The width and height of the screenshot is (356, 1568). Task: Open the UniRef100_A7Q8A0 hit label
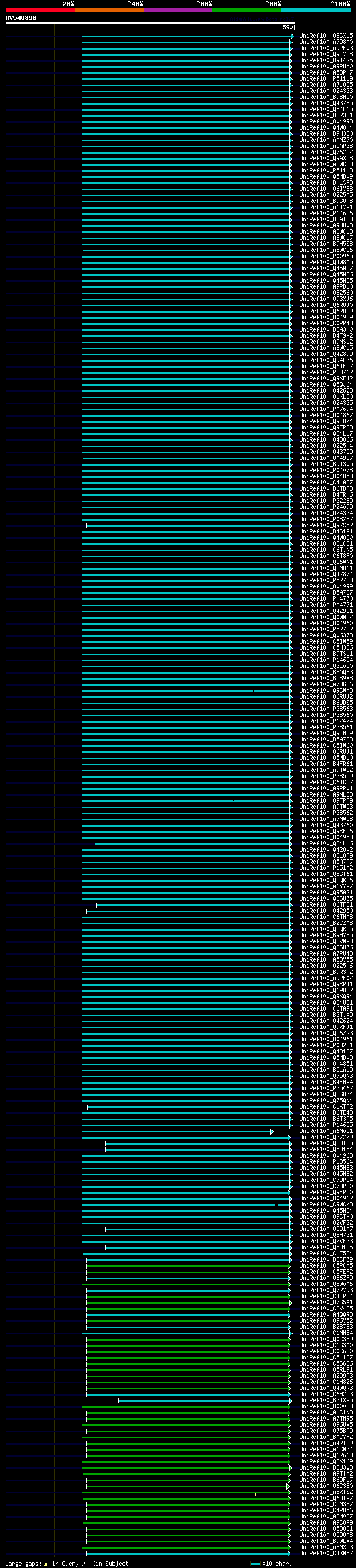pyautogui.click(x=325, y=42)
